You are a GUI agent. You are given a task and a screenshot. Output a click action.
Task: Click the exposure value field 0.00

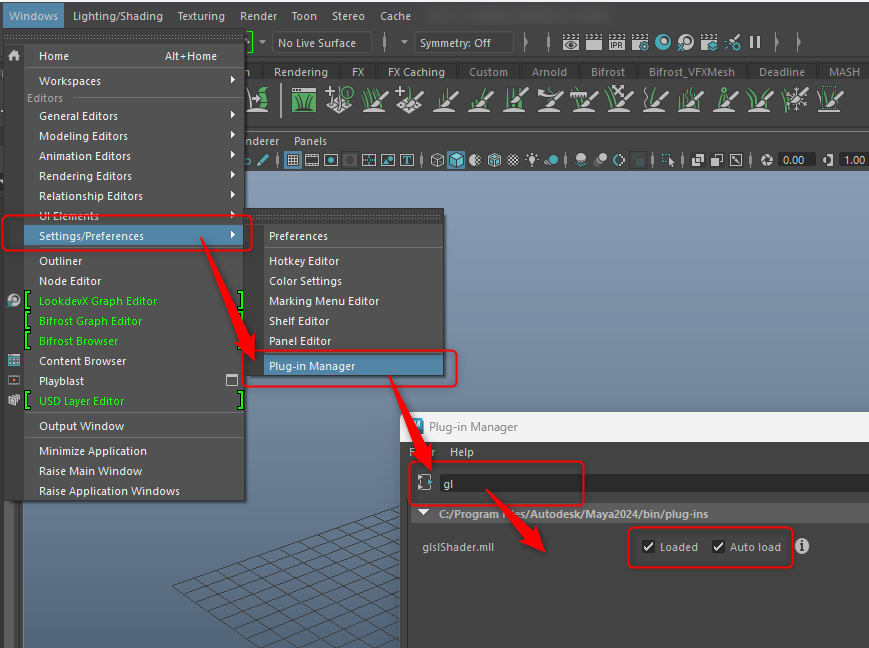pyautogui.click(x=795, y=160)
